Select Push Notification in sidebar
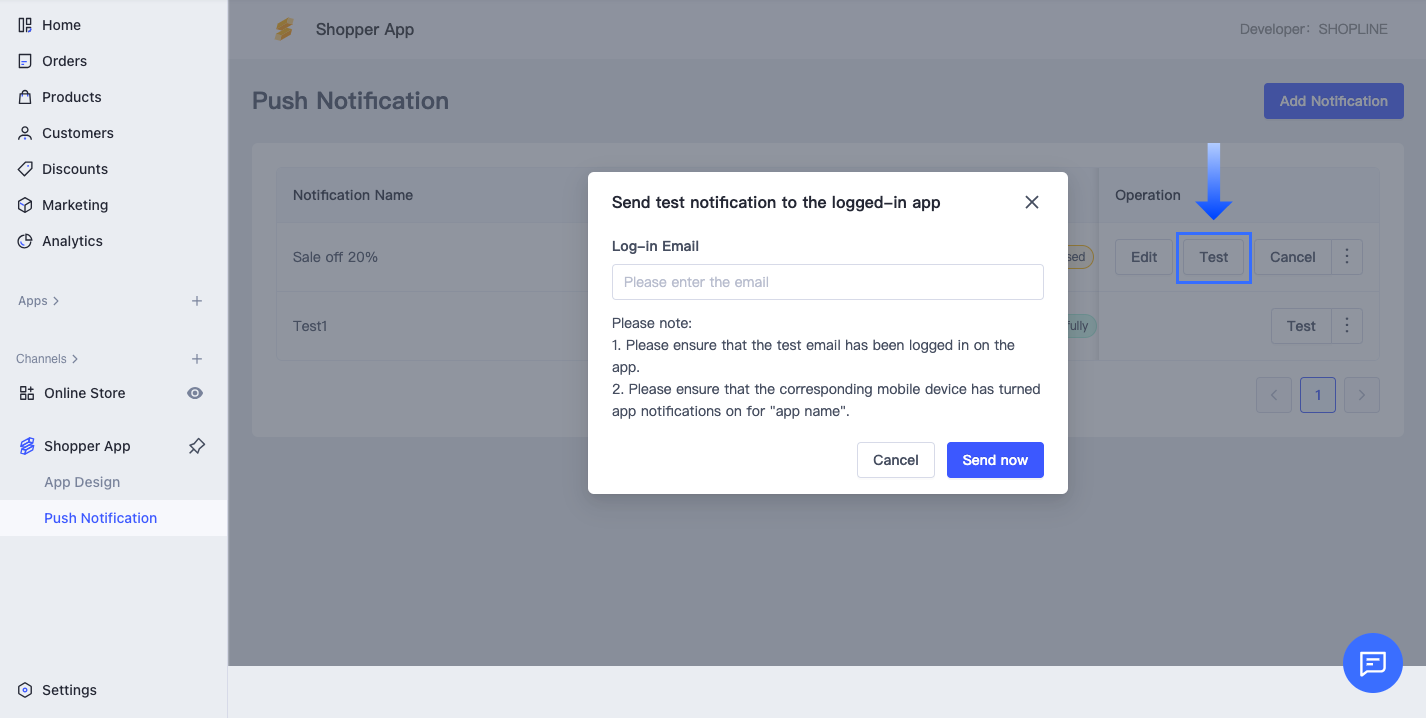This screenshot has width=1426, height=718. click(x=100, y=518)
